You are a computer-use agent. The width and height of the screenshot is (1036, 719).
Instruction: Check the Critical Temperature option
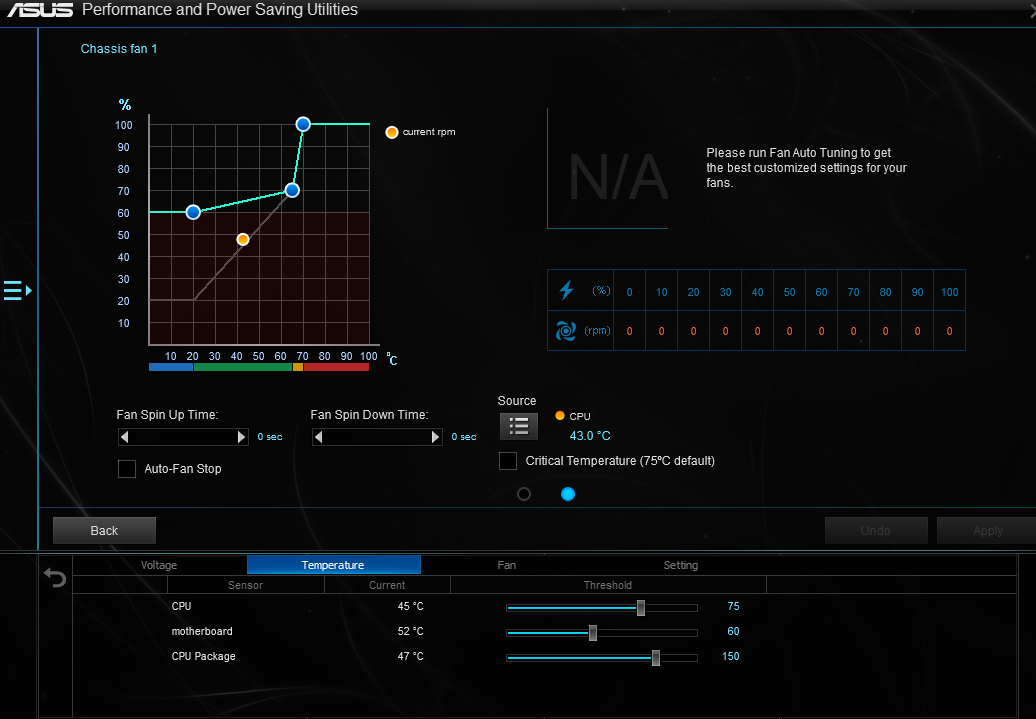pos(507,461)
